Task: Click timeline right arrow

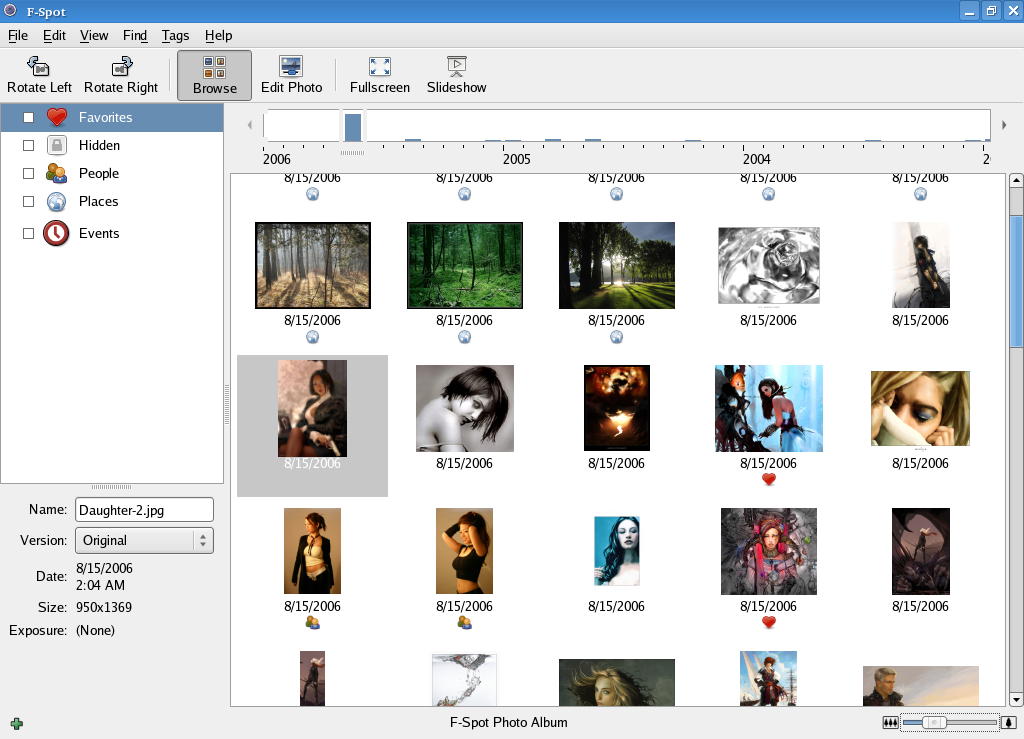Action: coord(1004,125)
